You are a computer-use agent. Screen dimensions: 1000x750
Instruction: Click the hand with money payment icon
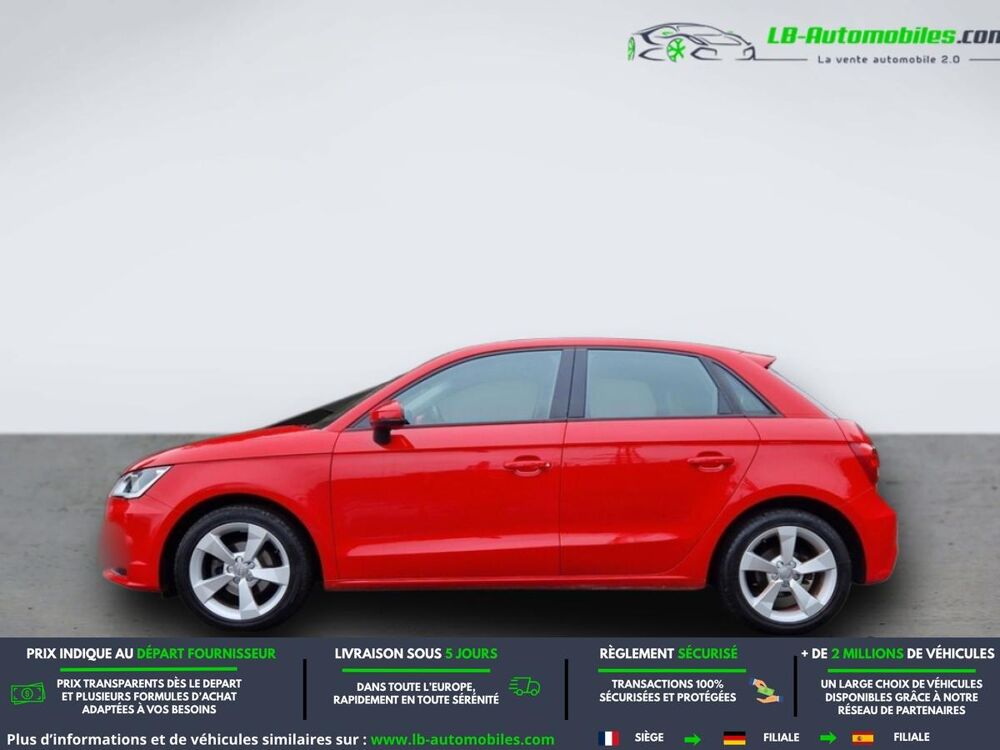click(765, 691)
